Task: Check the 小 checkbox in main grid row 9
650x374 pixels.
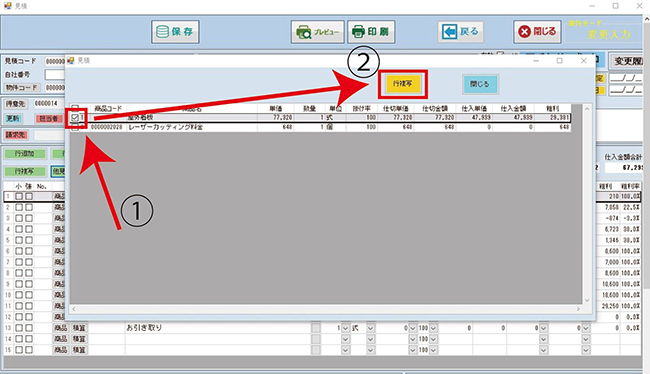Action: pyautogui.click(x=19, y=284)
